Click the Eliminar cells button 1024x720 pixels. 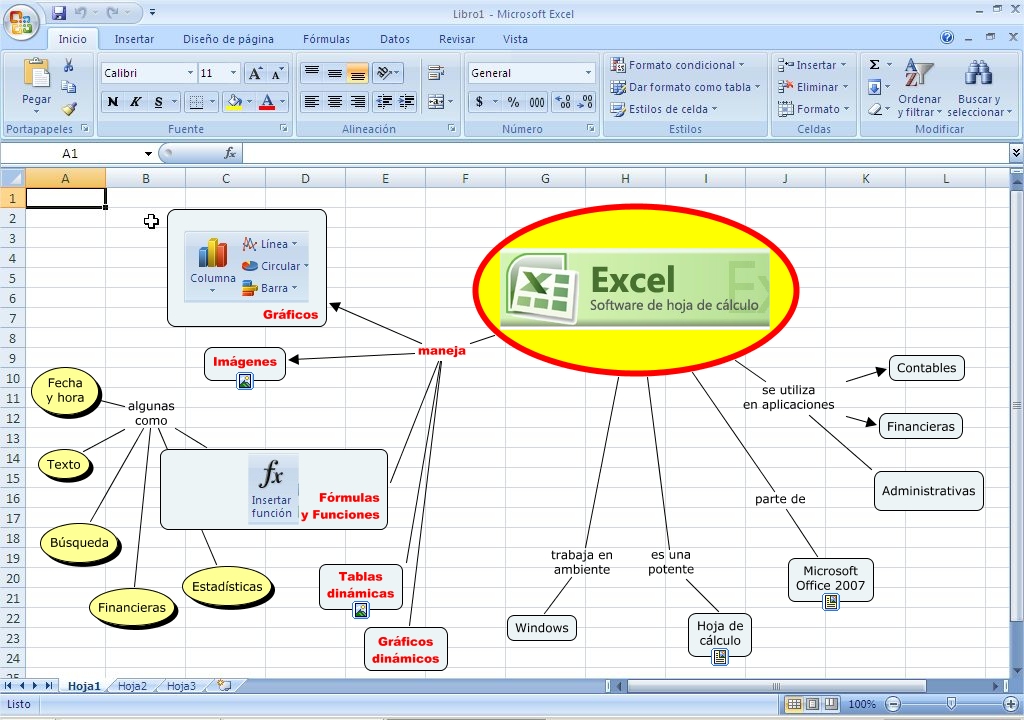[812, 87]
